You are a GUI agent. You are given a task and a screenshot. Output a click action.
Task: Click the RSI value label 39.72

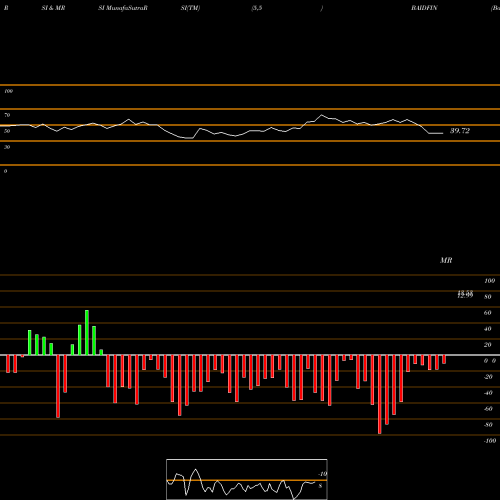click(x=460, y=131)
